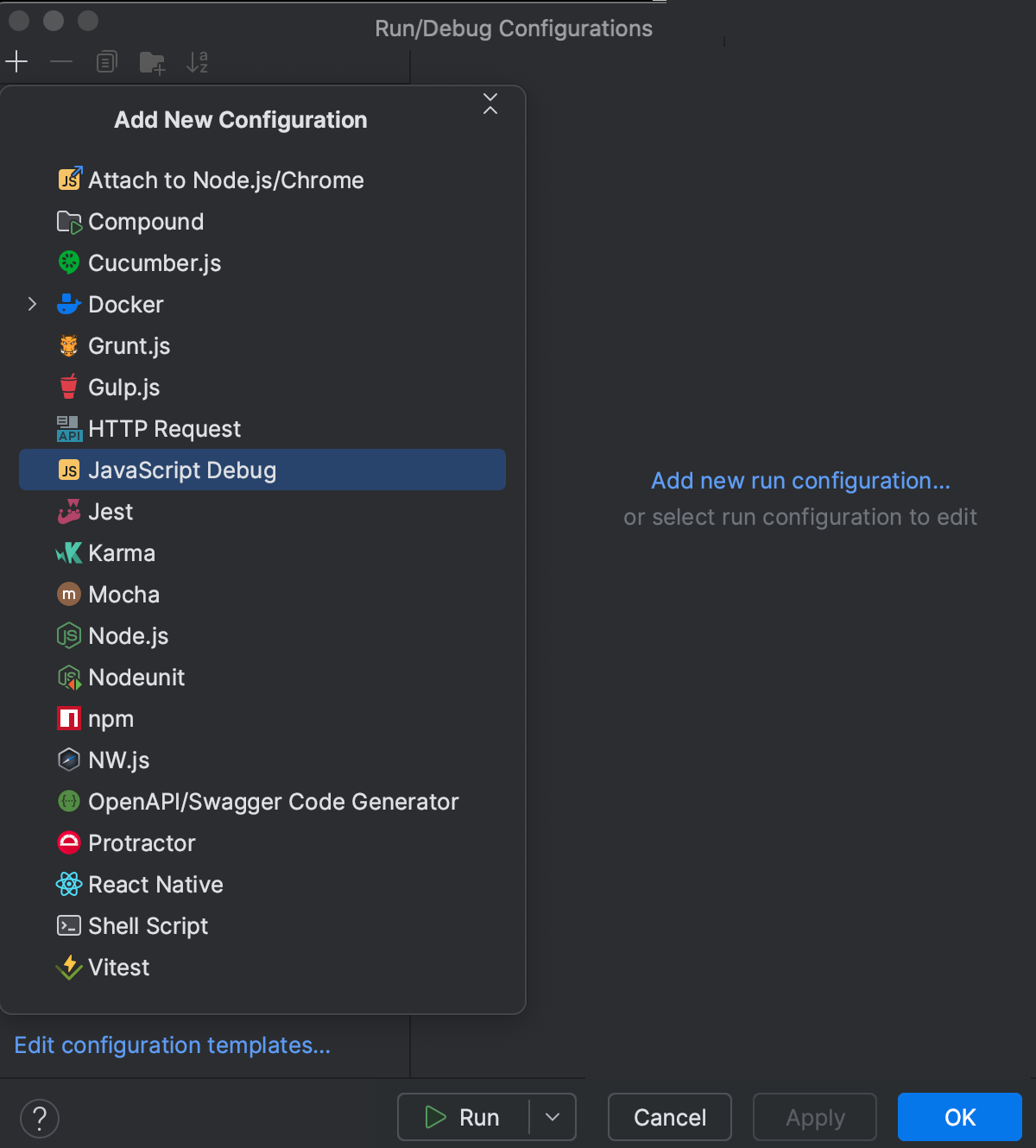
Task: Select the Grunt.js configuration icon
Action: point(69,345)
